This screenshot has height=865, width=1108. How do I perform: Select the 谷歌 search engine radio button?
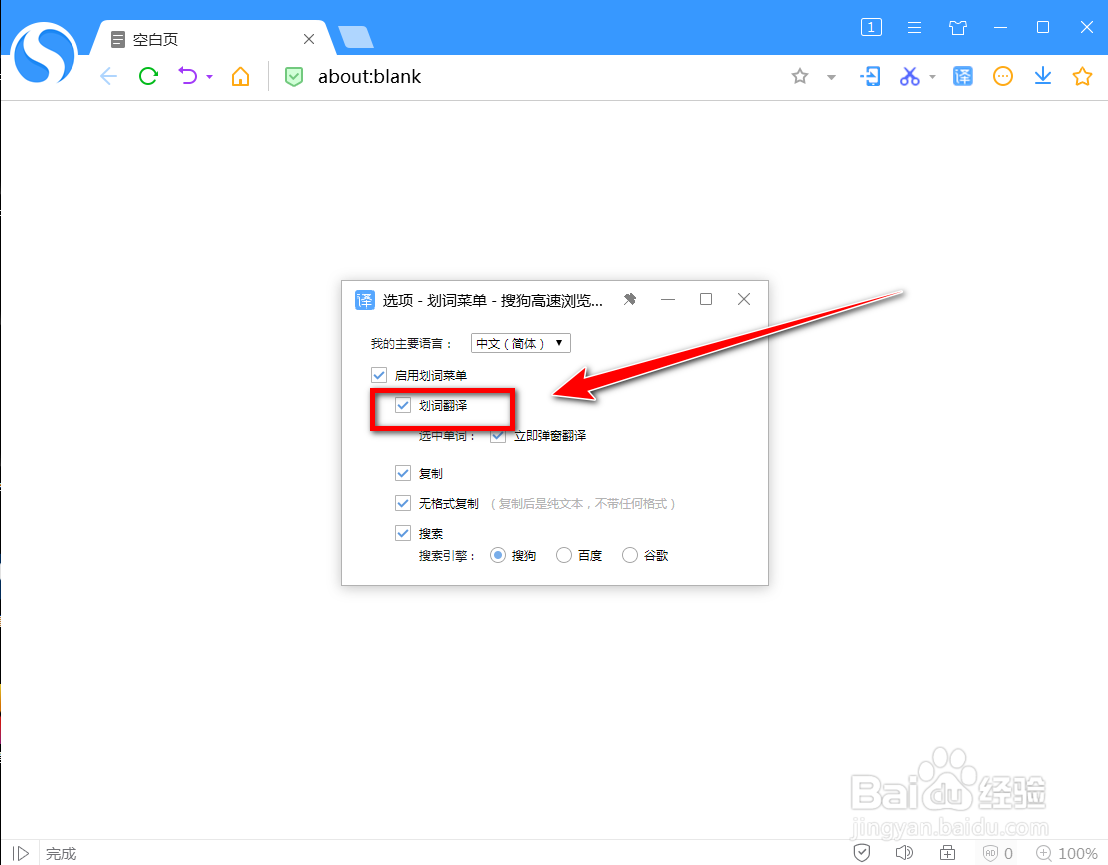630,555
